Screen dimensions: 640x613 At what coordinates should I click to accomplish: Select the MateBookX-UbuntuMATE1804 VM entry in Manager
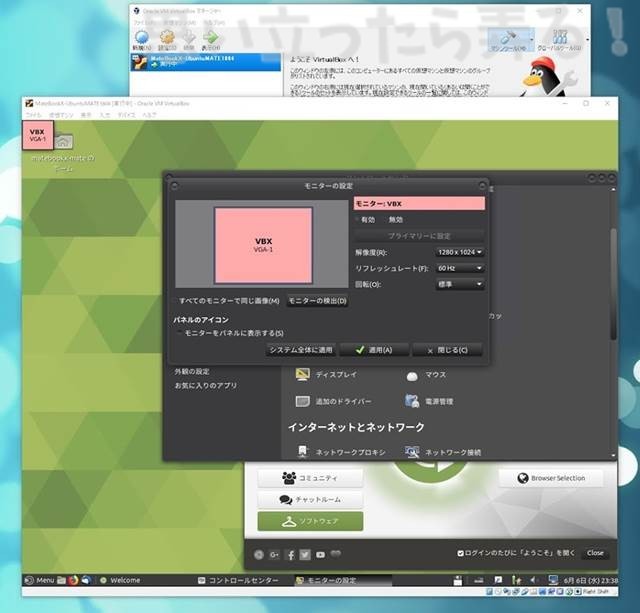(206, 62)
